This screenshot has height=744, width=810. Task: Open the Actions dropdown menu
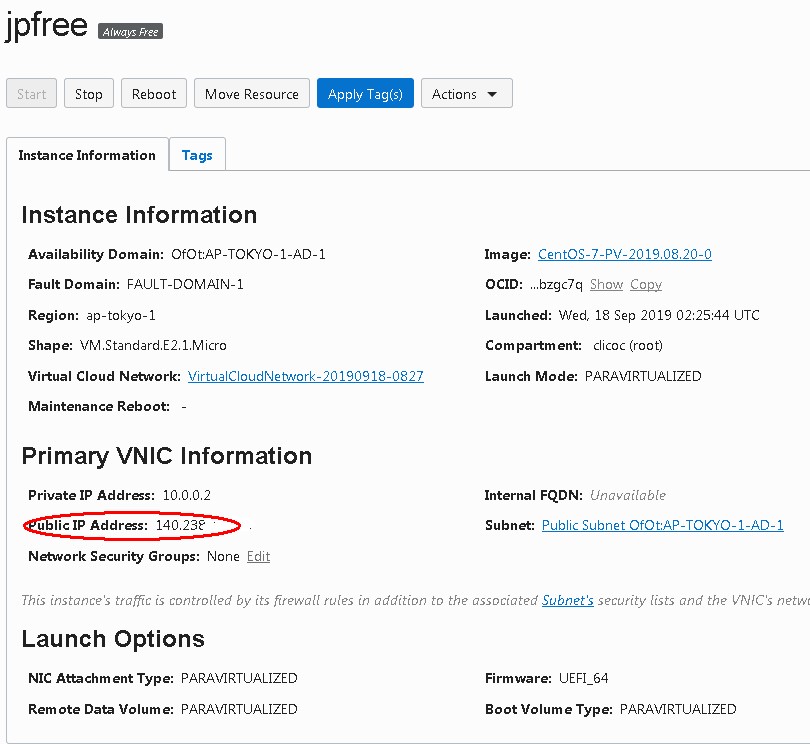click(466, 94)
